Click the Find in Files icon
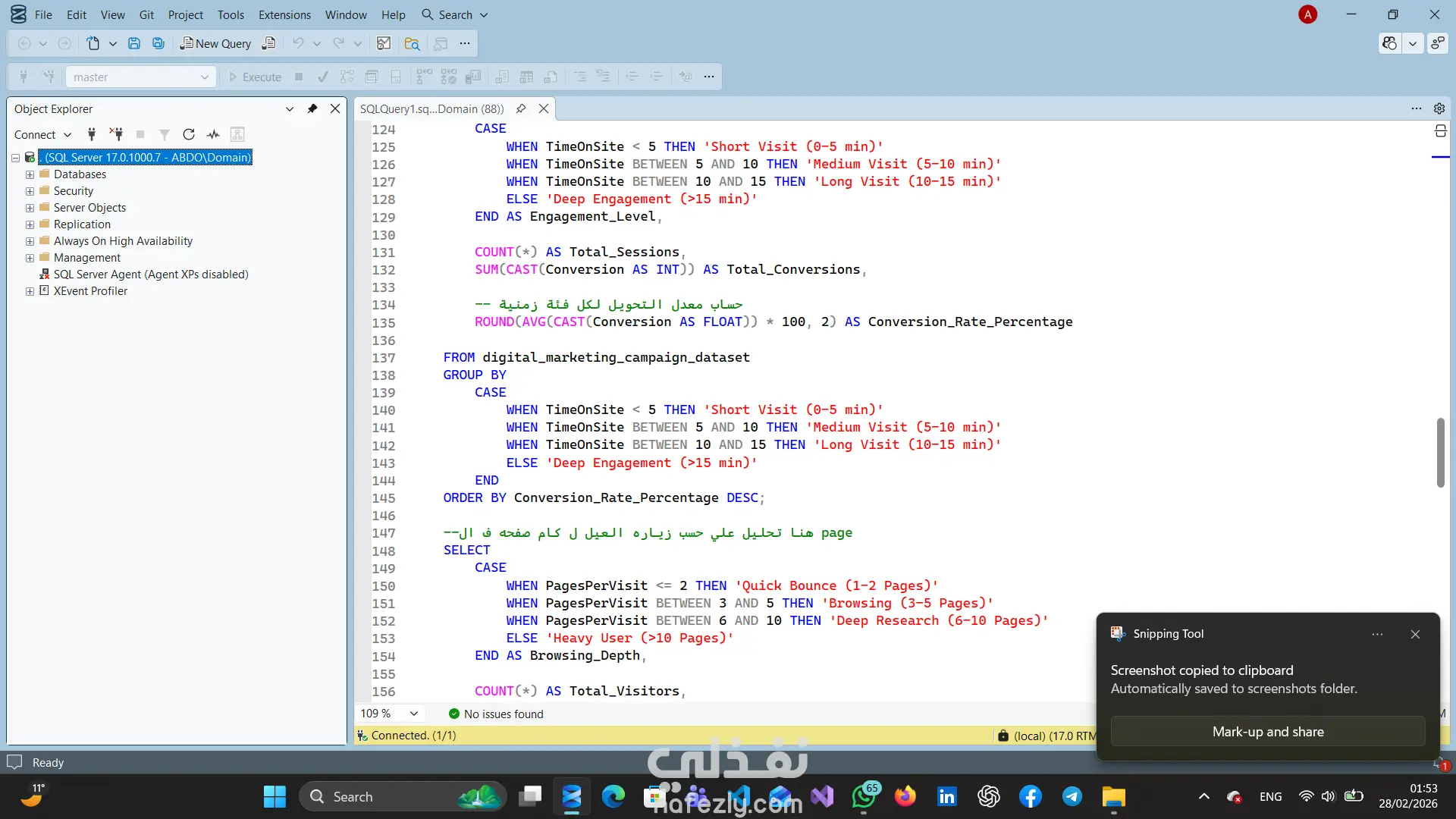Screen dimensions: 1456x819 click(412, 43)
